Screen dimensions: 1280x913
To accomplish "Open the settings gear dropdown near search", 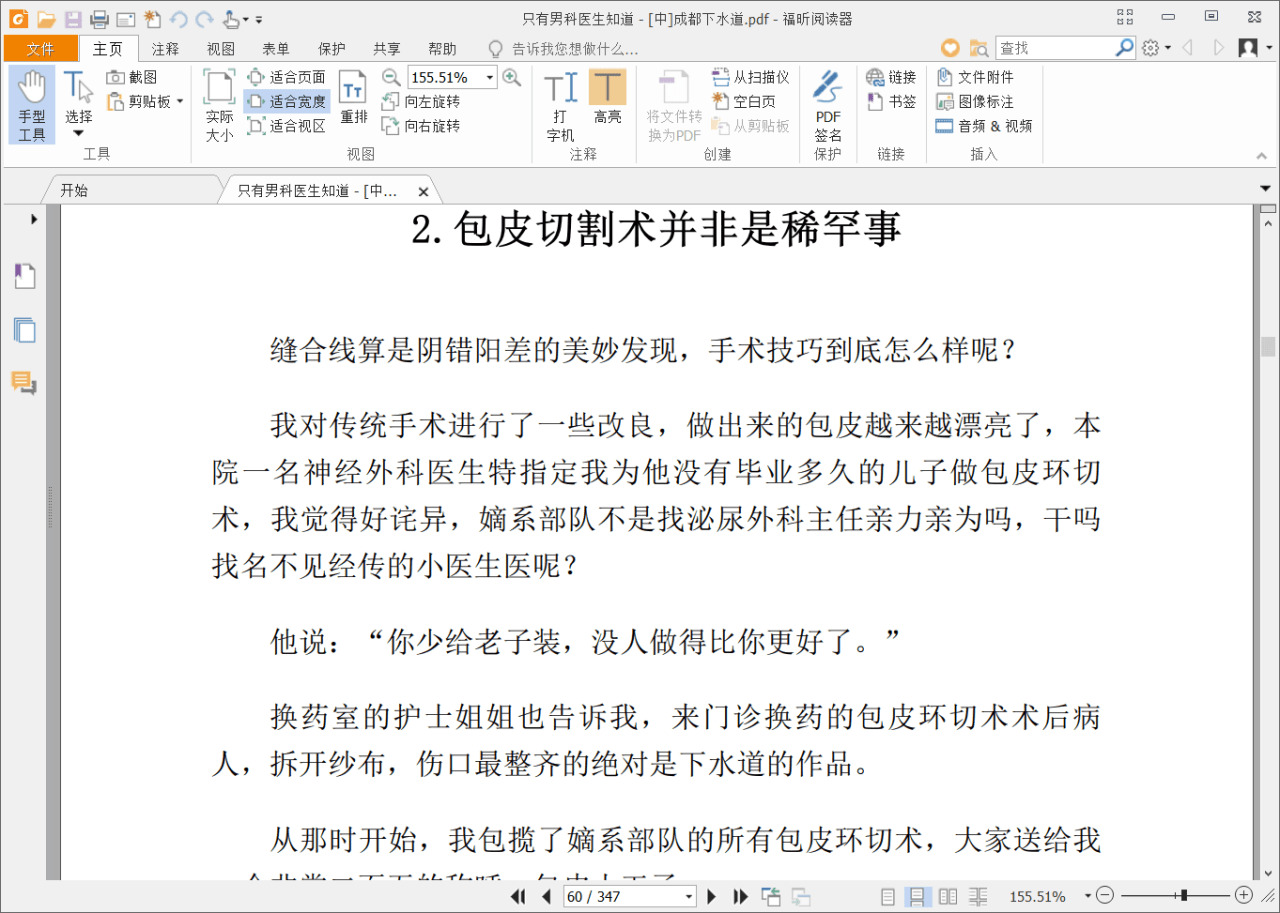I will coord(1156,48).
